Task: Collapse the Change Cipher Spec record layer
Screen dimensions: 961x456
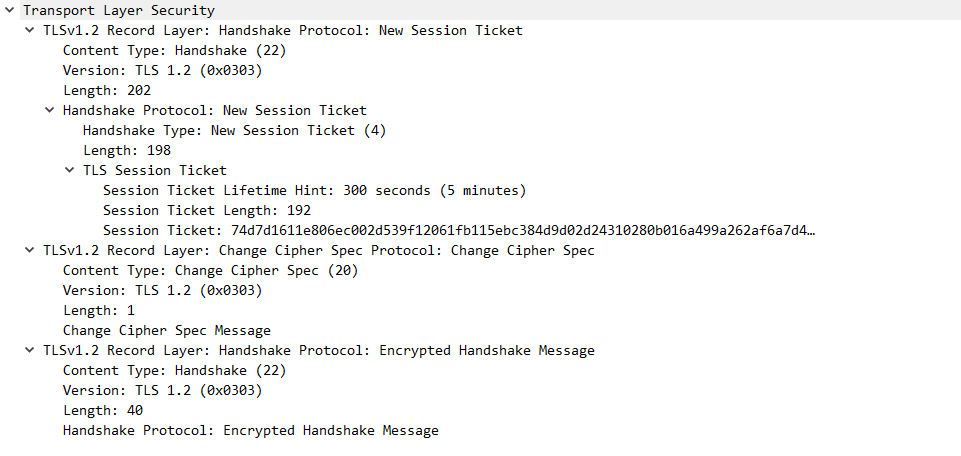Action: click(29, 250)
